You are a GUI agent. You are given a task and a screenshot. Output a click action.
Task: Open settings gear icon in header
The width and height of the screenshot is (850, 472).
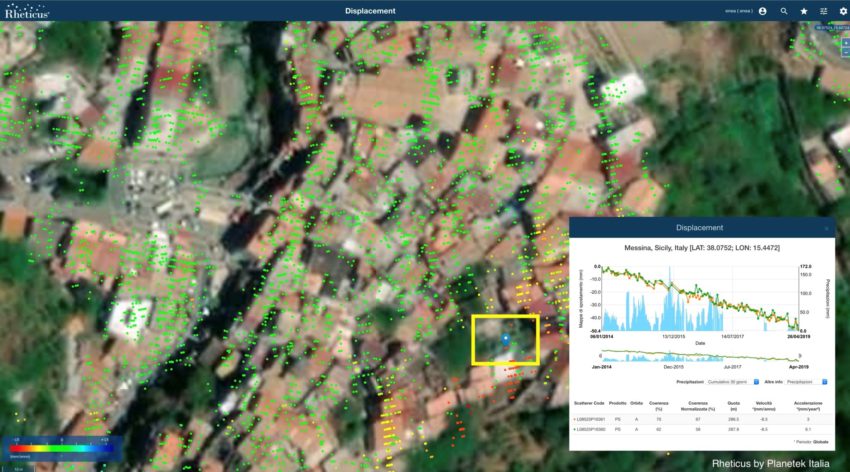(843, 11)
